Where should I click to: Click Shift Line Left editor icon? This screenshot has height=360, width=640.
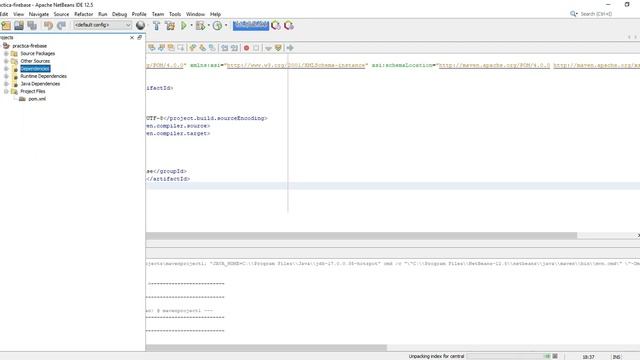point(224,48)
